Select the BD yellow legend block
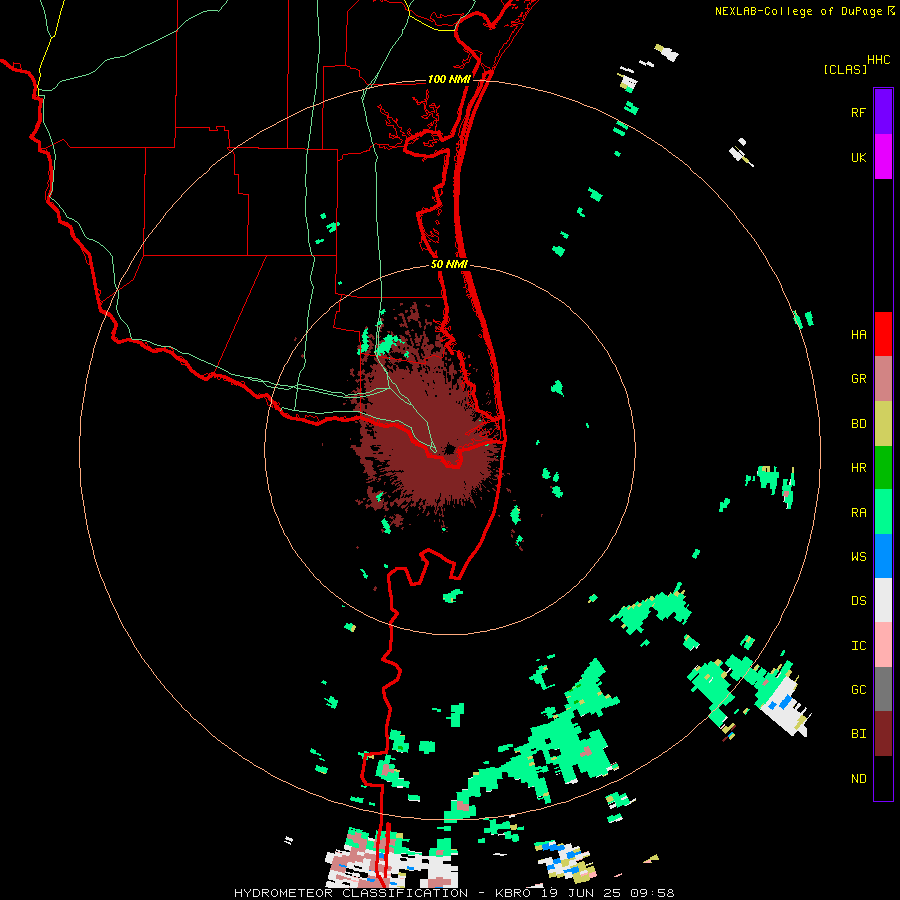This screenshot has height=900, width=900. [x=883, y=424]
